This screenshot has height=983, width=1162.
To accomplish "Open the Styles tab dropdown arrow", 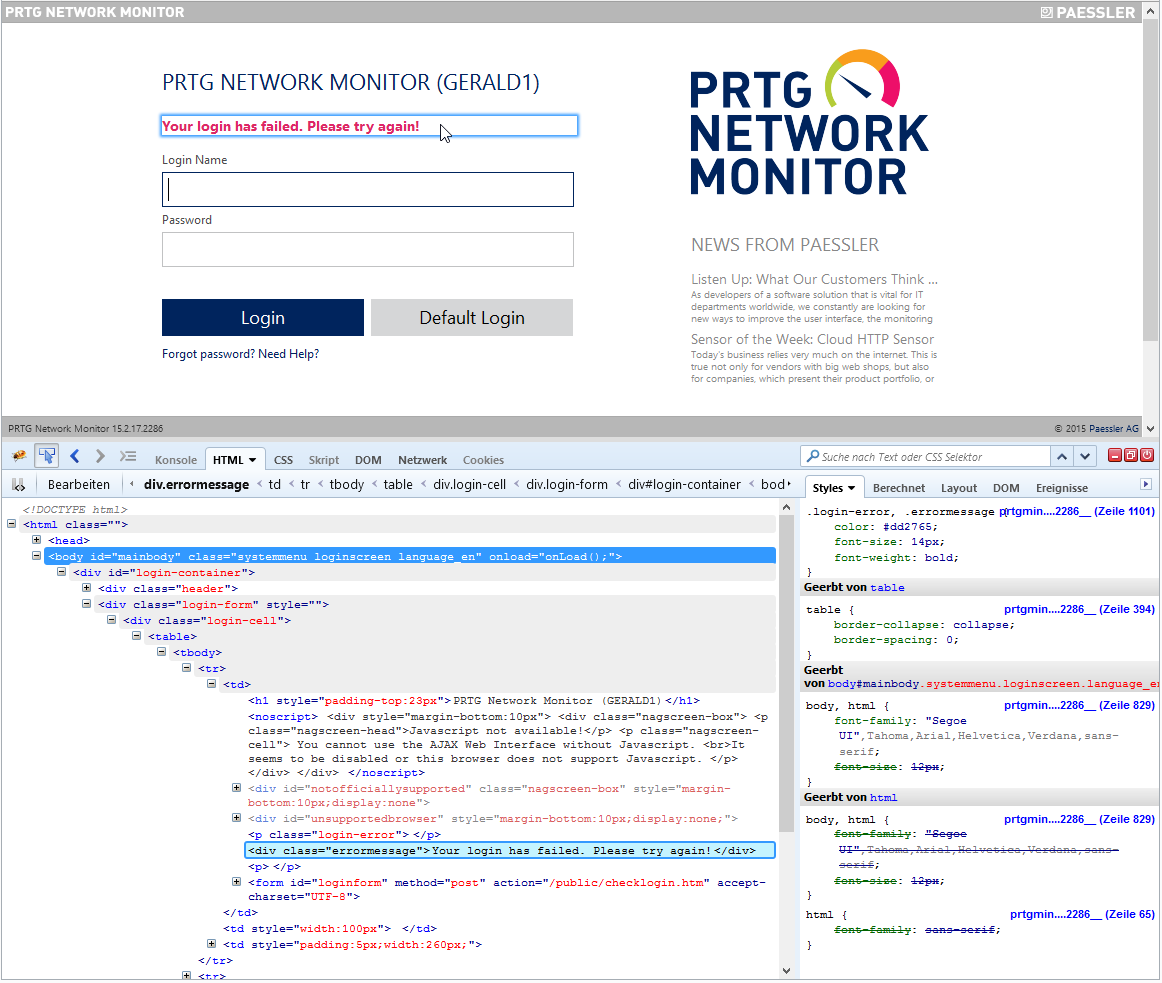I will [x=851, y=488].
